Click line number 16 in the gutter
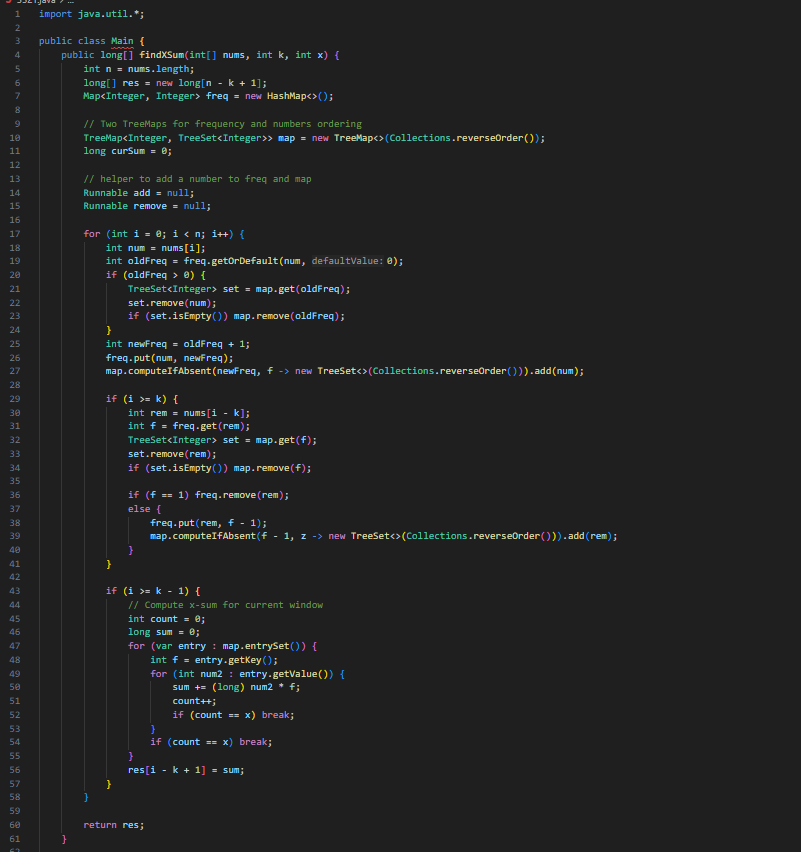The height and width of the screenshot is (852, 801). point(15,220)
